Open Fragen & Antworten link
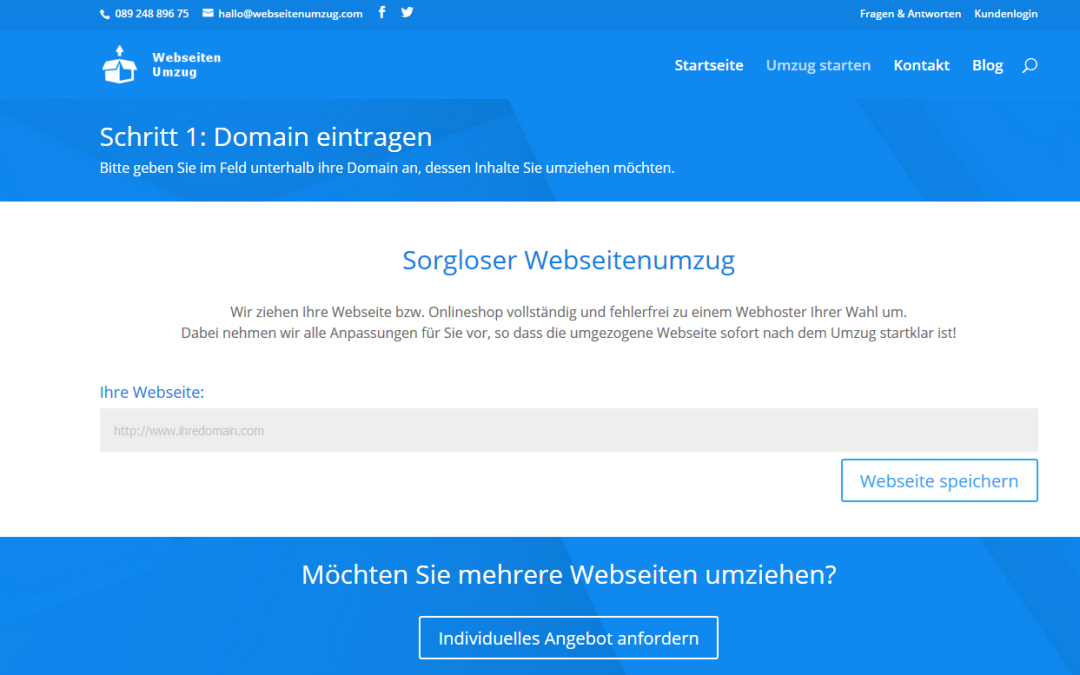 coord(910,14)
